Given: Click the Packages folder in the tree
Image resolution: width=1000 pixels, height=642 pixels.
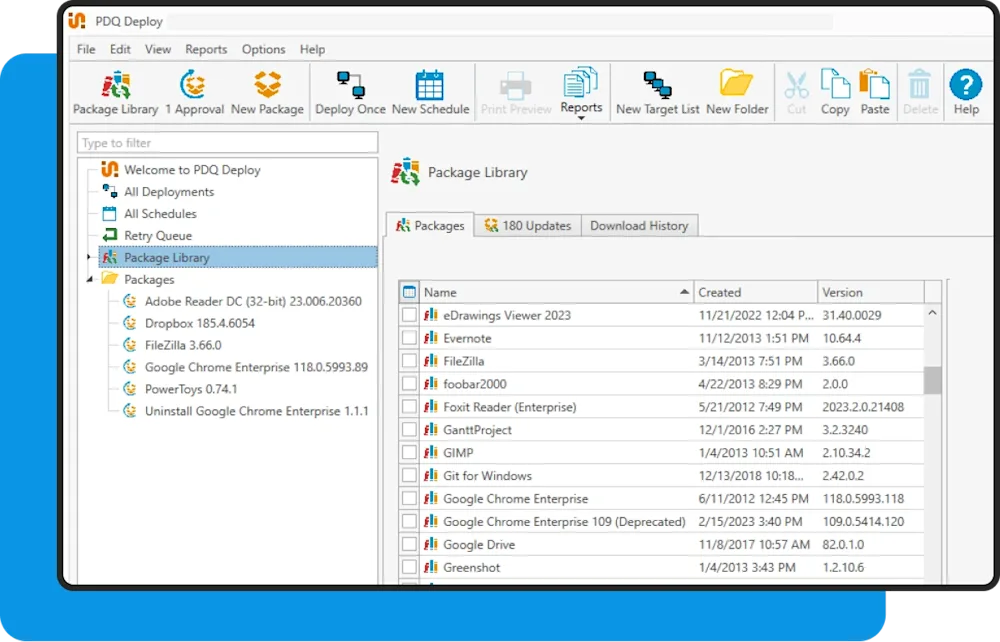Looking at the screenshot, I should (x=138, y=279).
